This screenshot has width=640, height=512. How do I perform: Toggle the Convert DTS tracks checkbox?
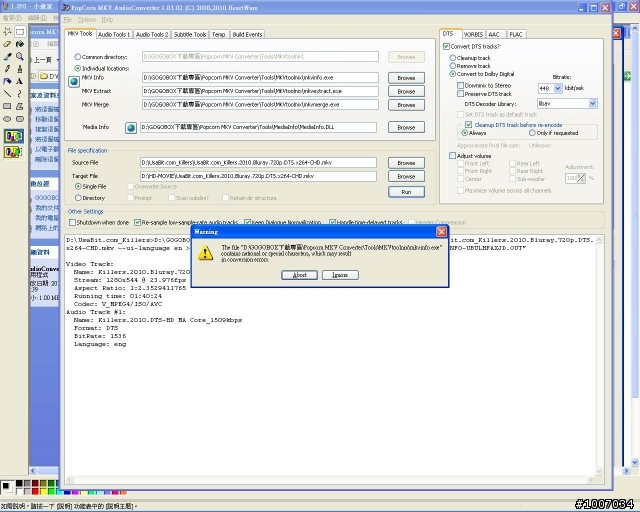tap(446, 46)
